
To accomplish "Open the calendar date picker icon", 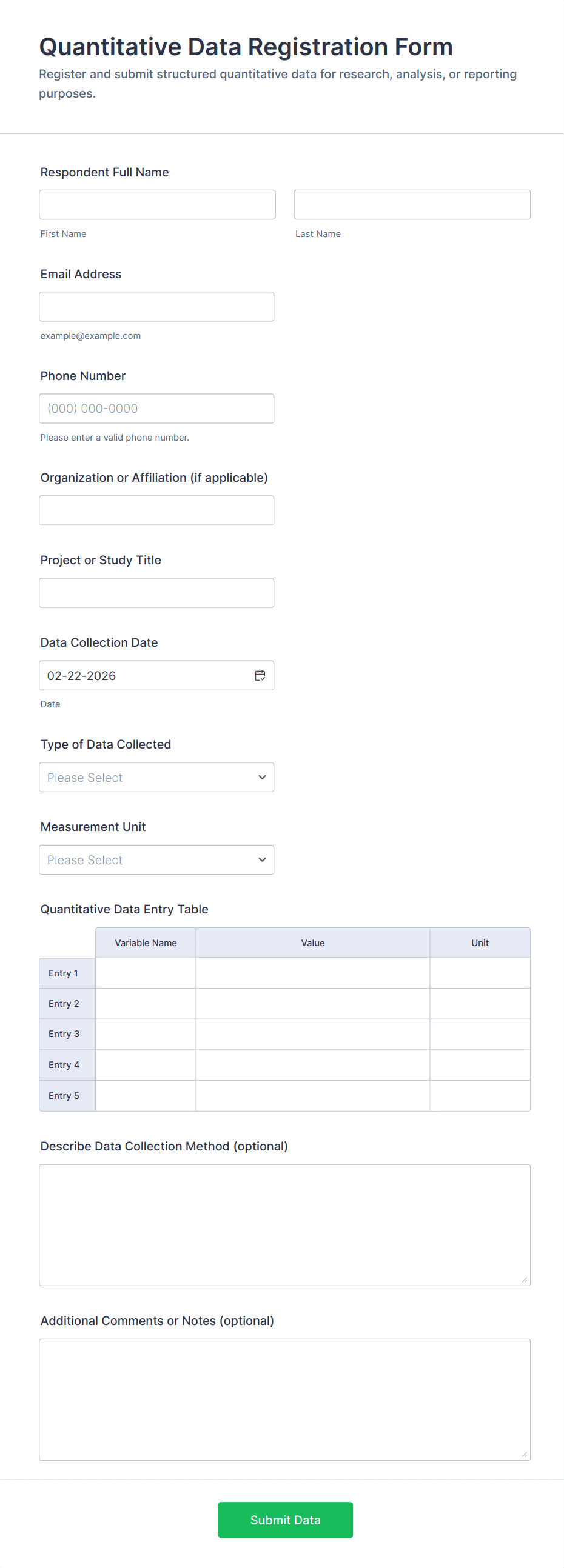I will (x=260, y=675).
